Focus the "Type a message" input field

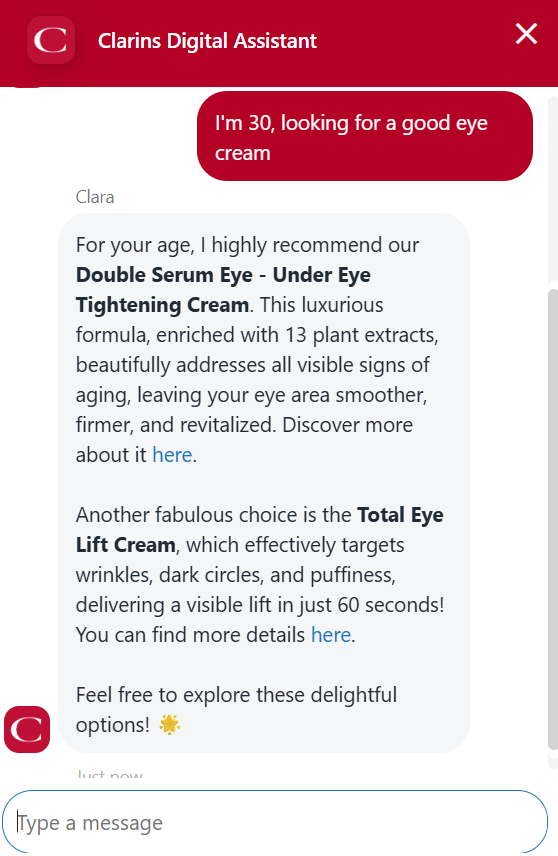coord(275,822)
